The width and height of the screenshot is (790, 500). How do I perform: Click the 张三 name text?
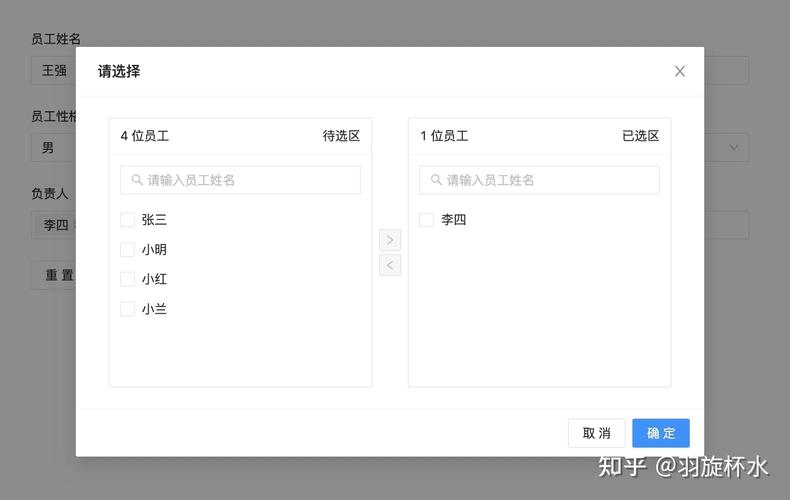154,220
